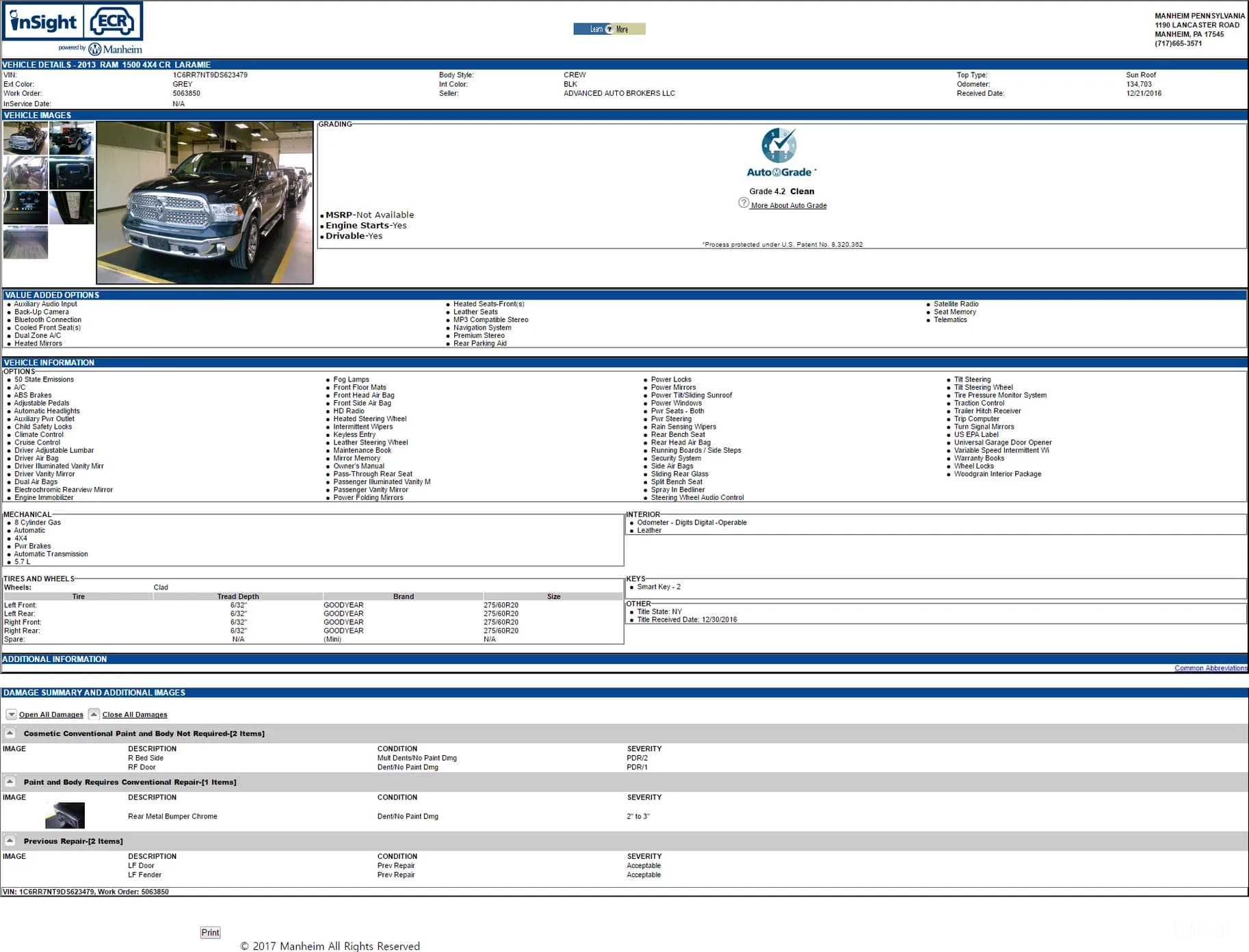The width and height of the screenshot is (1249, 952).
Task: Click the Spare tire (Mini) brand cell
Action: click(x=332, y=639)
